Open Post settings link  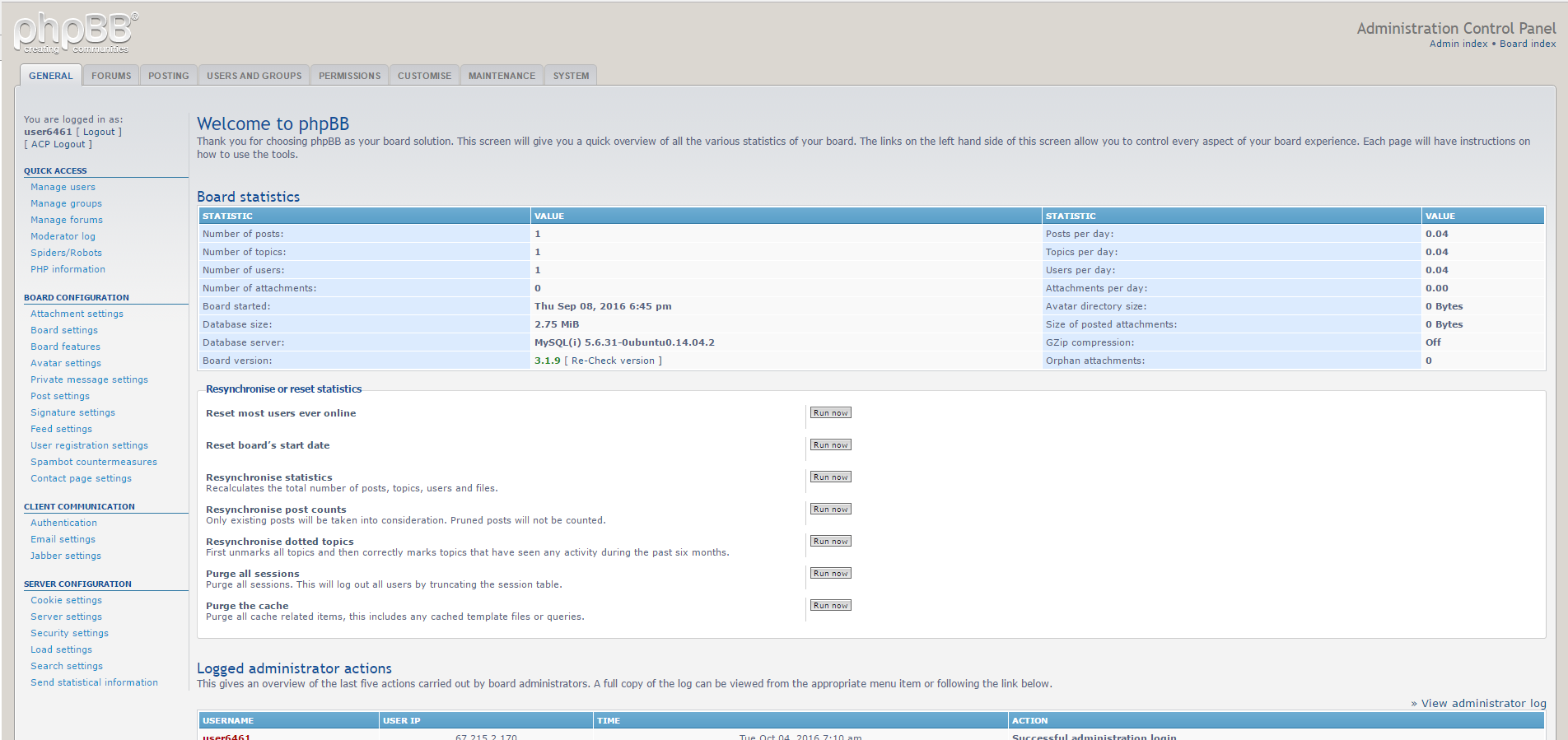(60, 396)
